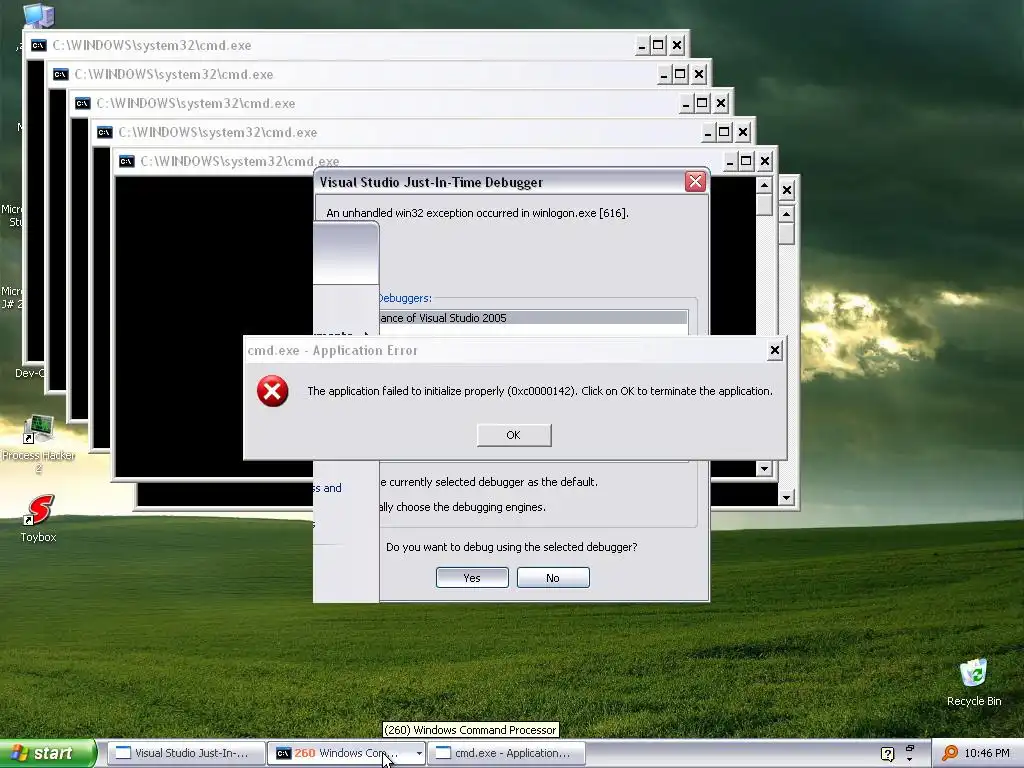The width and height of the screenshot is (1024, 768).
Task: Maximize the fourth-from-back cmd.exe window
Action: pyautogui.click(x=724, y=133)
